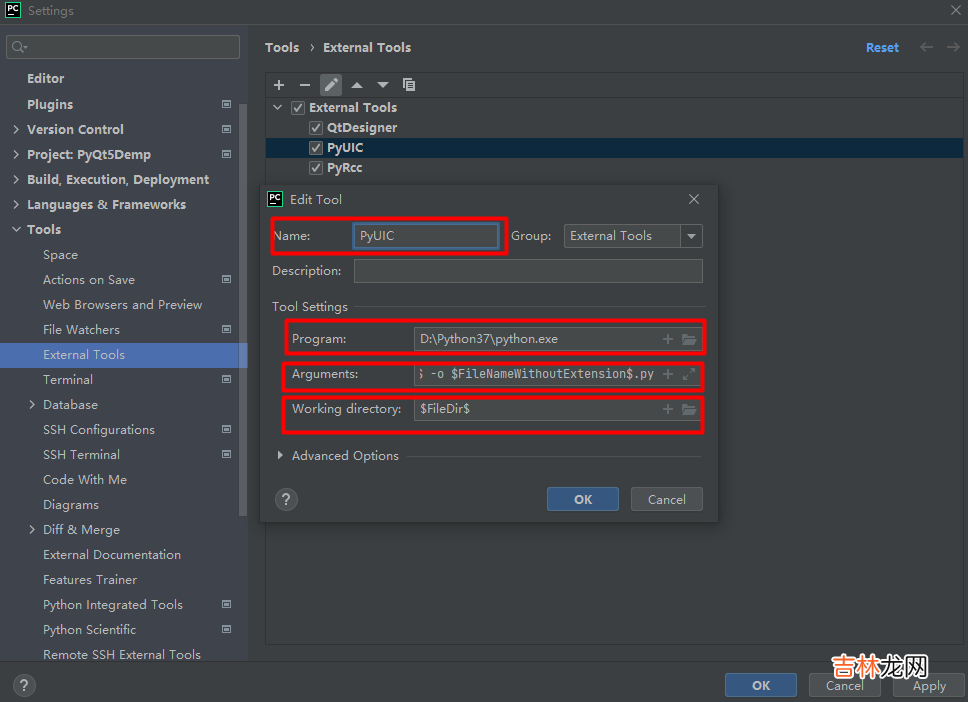This screenshot has width=968, height=702.
Task: Open File Watchers settings page
Action: 81,330
